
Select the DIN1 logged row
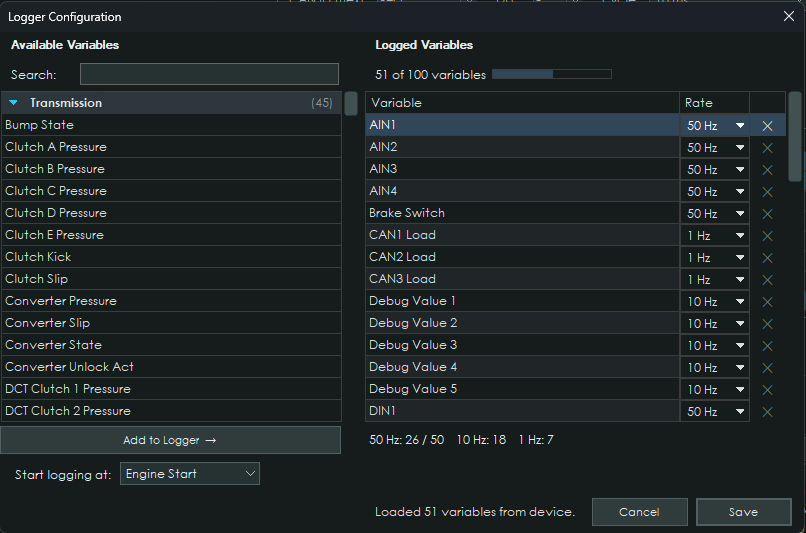(x=522, y=411)
